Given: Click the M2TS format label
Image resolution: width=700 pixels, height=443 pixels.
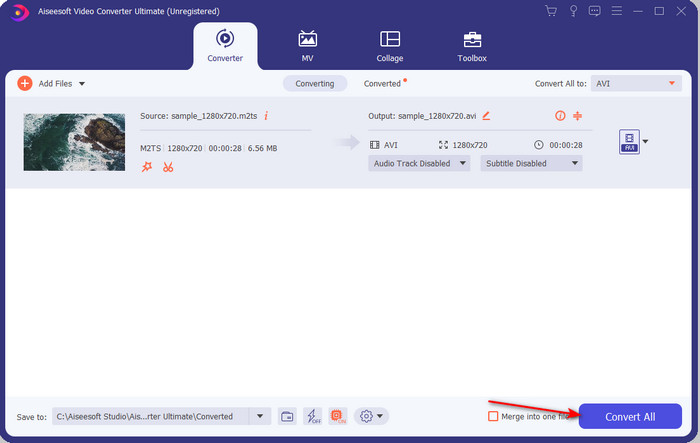Looking at the screenshot, I should coord(150,148).
